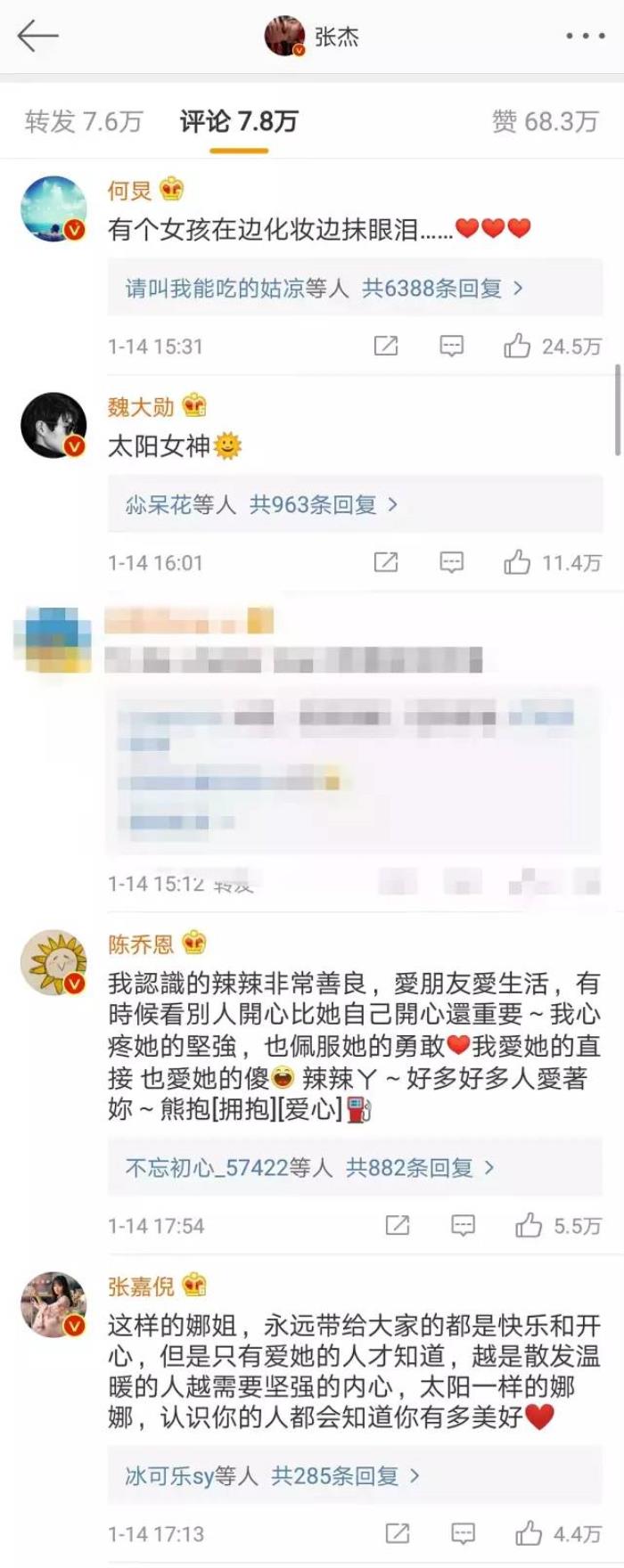The height and width of the screenshot is (1568, 624).
Task: Go back with the left arrow icon
Action: (37, 37)
